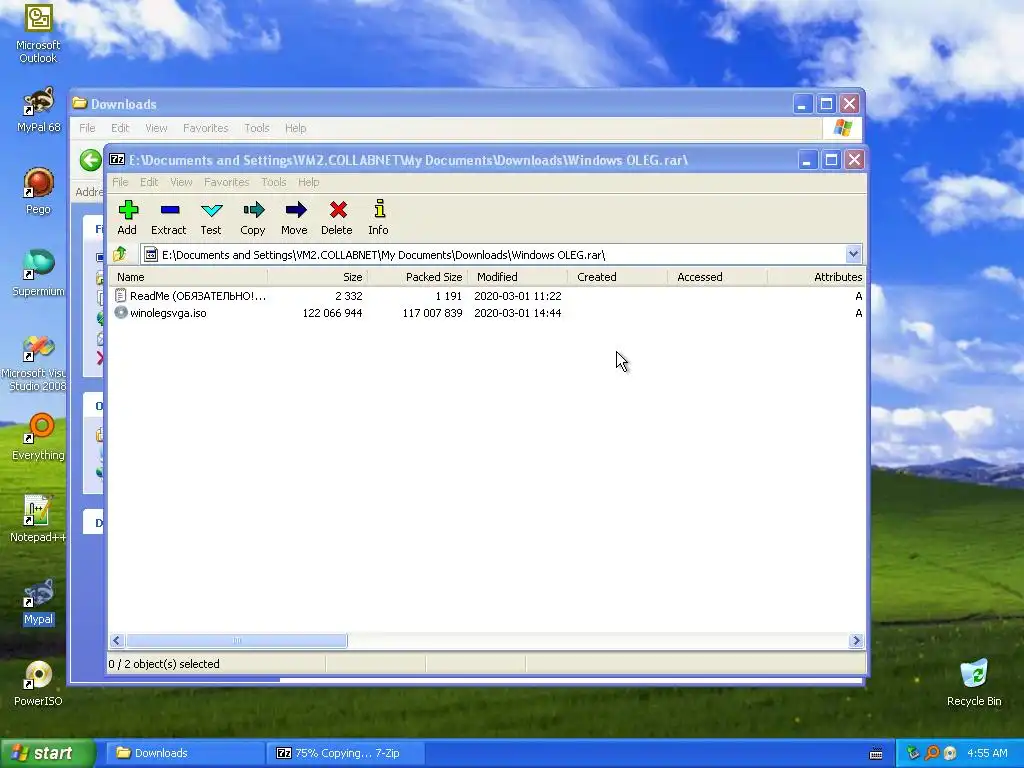Select the Recycle Bin icon
Viewport: 1024px width, 768px height.
click(974, 683)
